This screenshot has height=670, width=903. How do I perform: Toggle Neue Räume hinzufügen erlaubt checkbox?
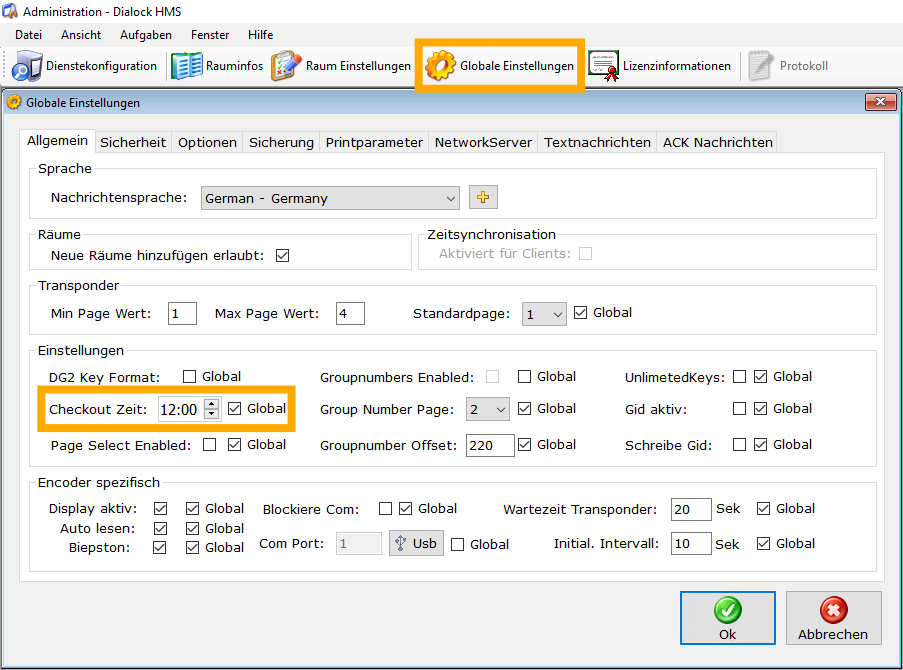282,255
